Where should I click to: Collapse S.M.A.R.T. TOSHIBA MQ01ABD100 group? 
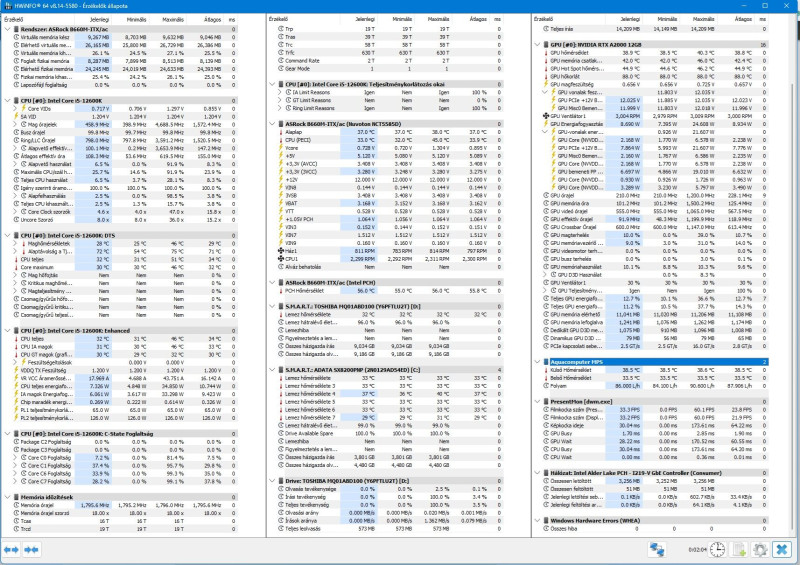(272, 307)
